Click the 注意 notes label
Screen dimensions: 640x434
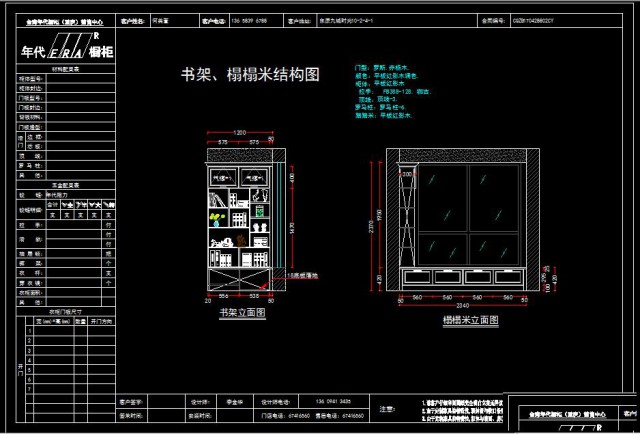pos(388,409)
